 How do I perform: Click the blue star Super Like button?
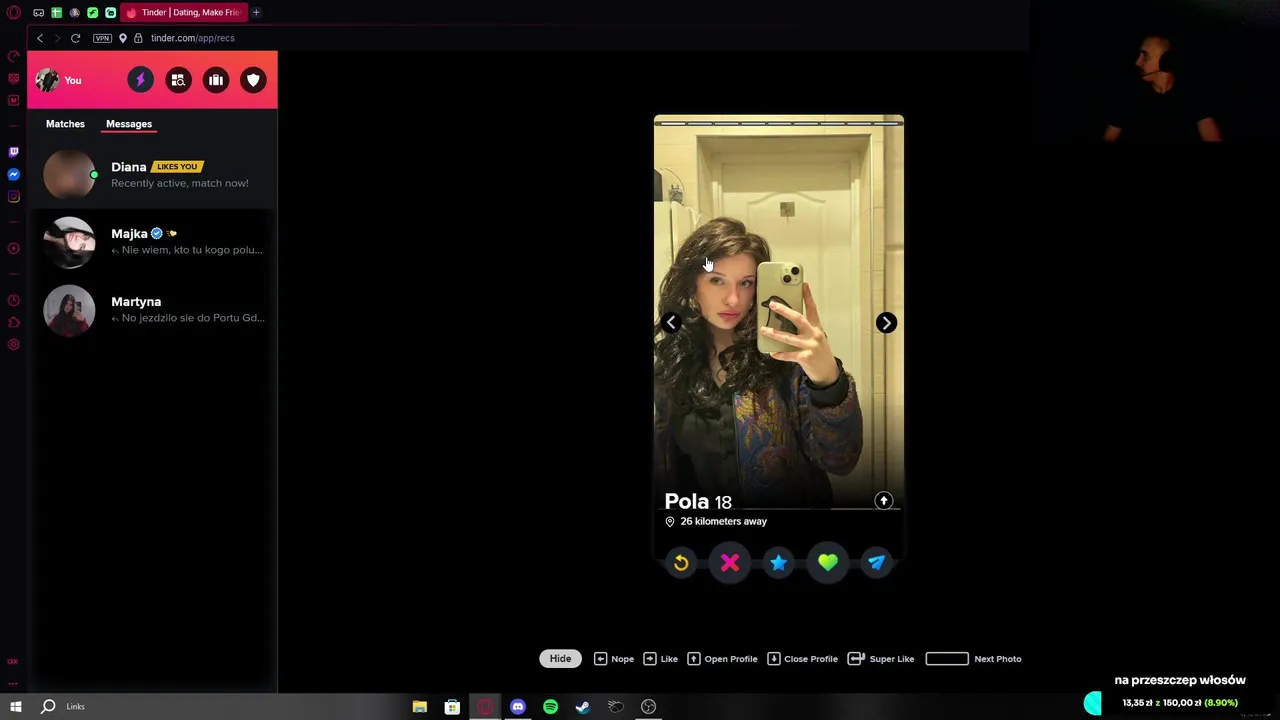[x=779, y=563]
